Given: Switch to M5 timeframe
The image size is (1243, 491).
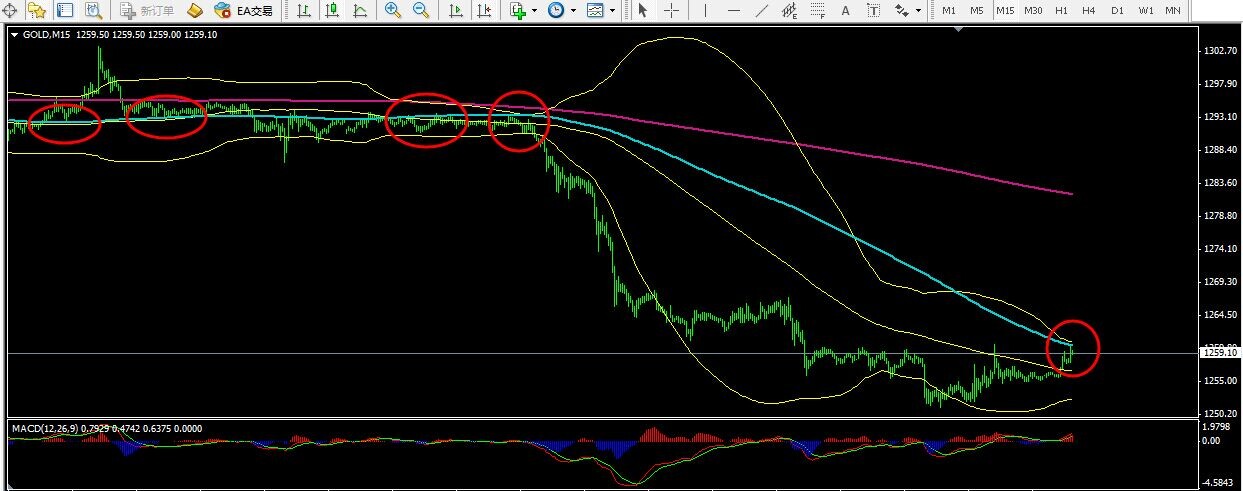Looking at the screenshot, I should coord(977,11).
